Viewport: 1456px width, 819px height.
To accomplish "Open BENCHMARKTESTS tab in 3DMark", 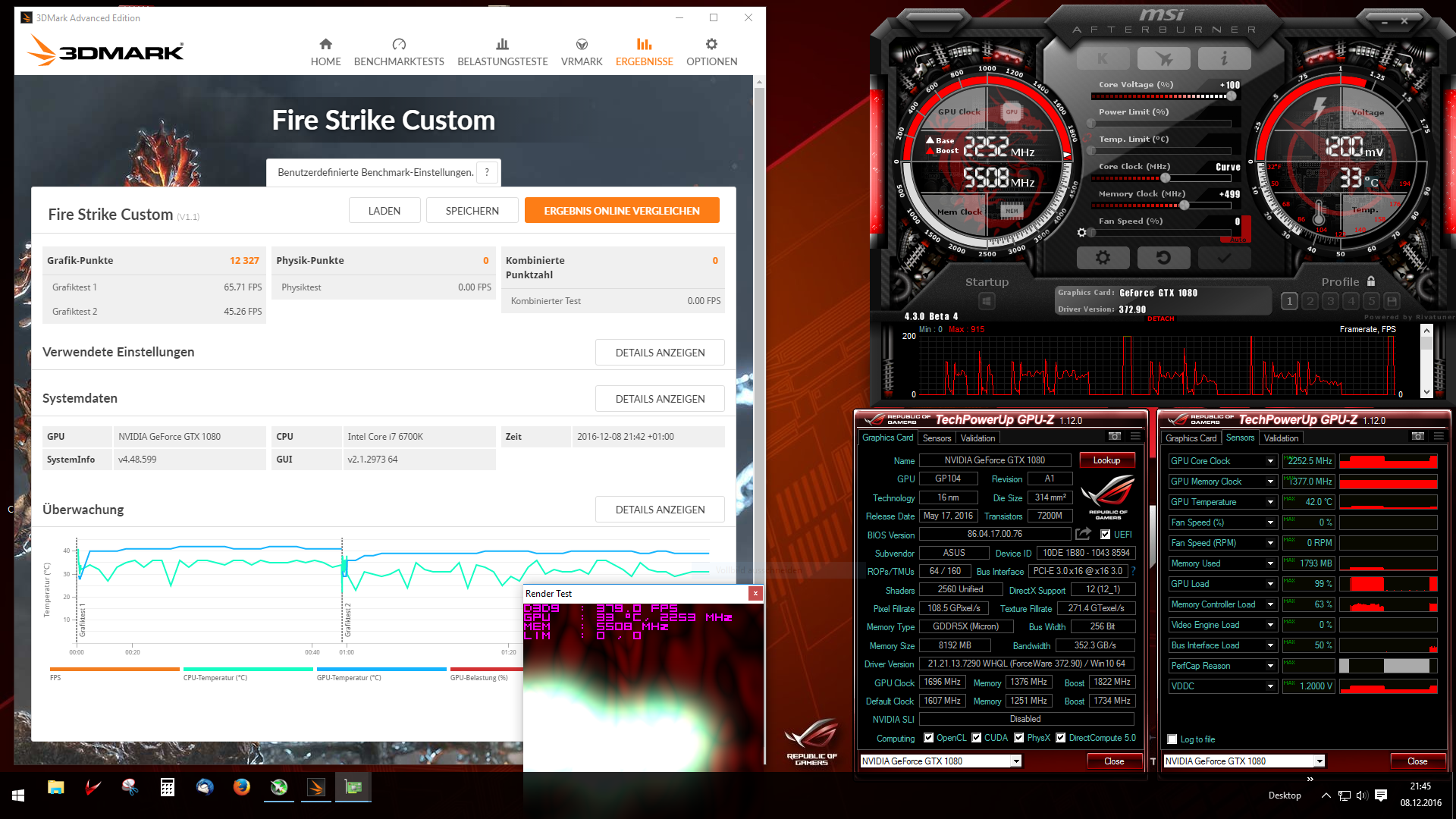I will pyautogui.click(x=399, y=52).
